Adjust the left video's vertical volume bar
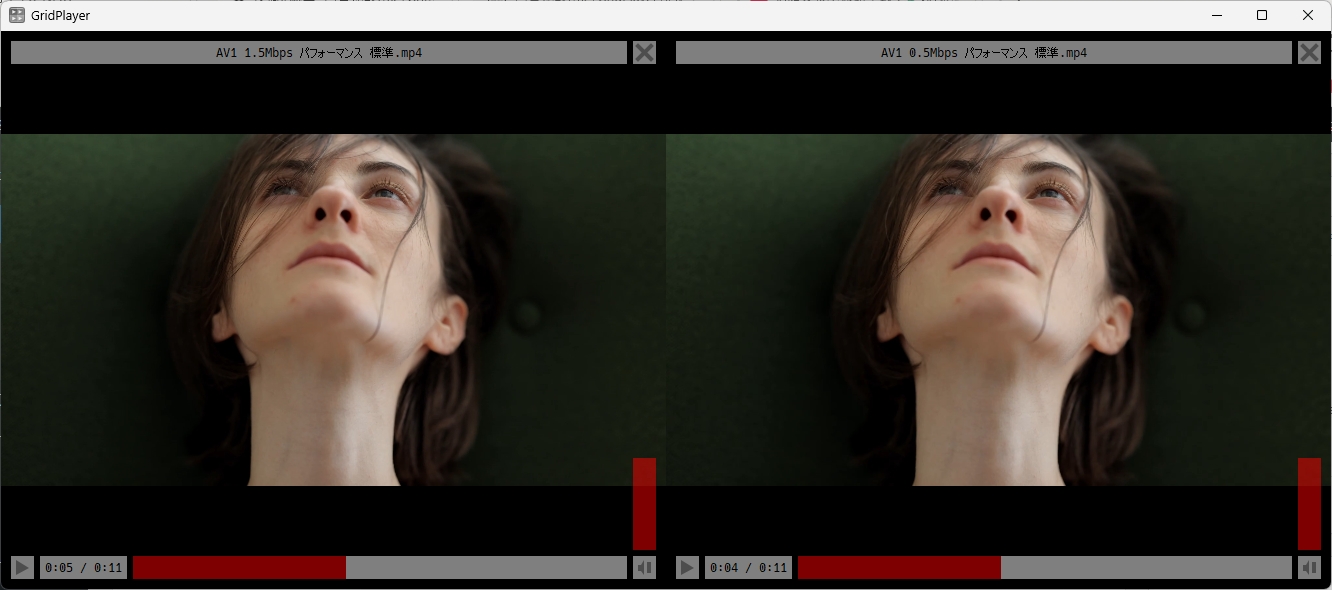 (645, 503)
